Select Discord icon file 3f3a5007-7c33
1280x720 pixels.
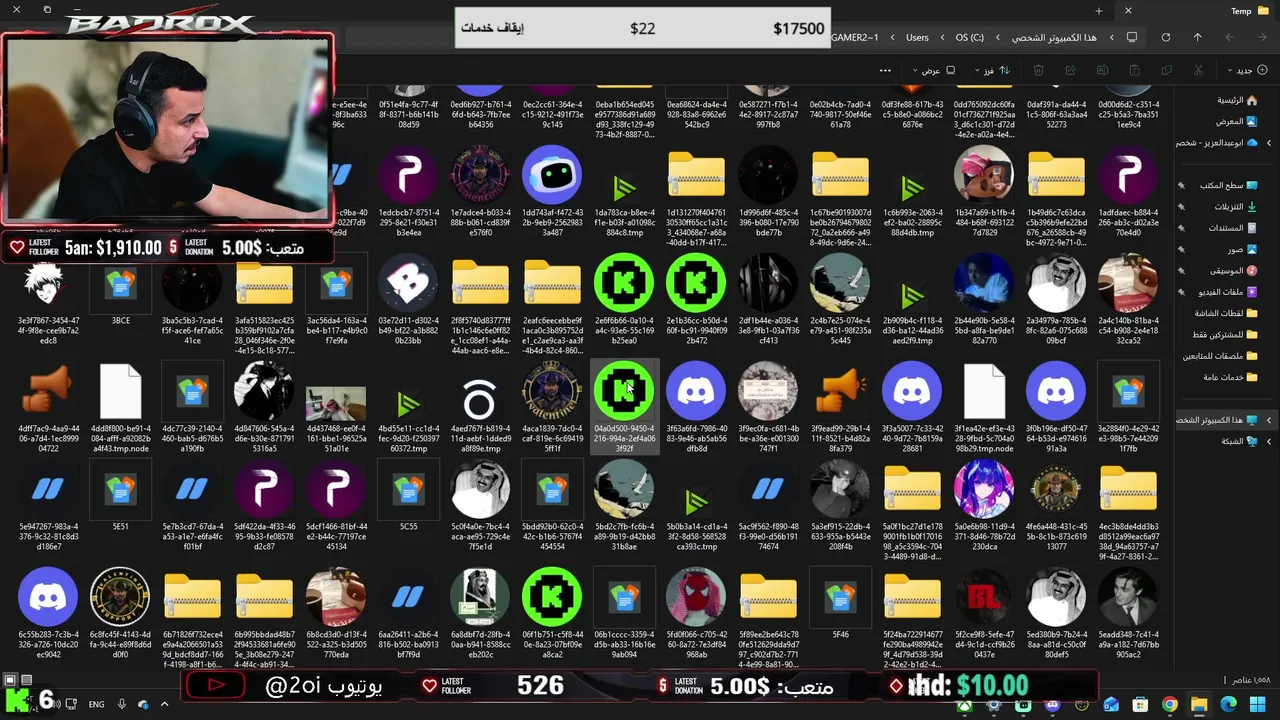point(912,405)
